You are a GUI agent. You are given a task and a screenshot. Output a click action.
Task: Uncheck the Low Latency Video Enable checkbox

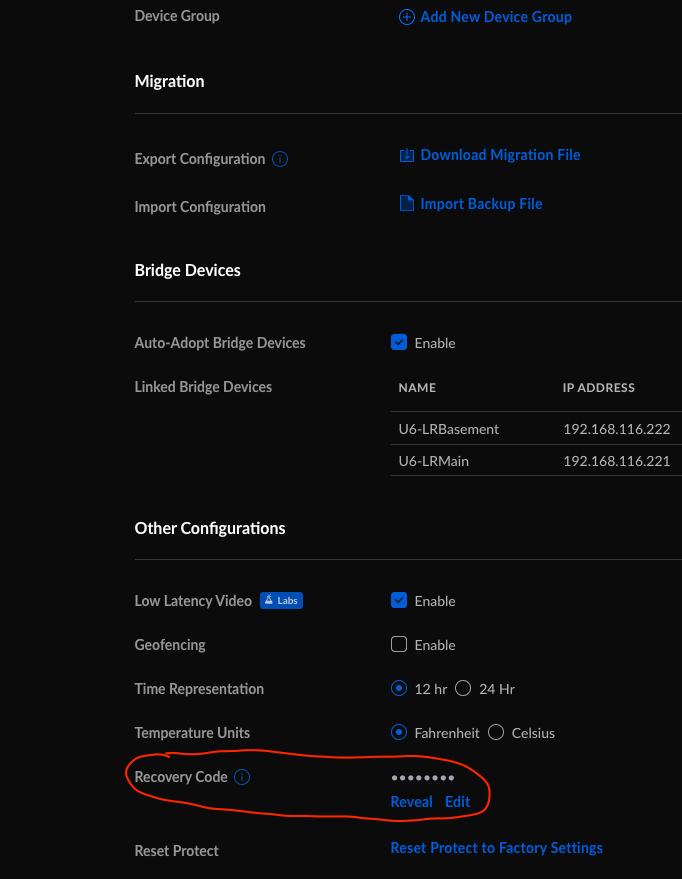click(x=399, y=601)
